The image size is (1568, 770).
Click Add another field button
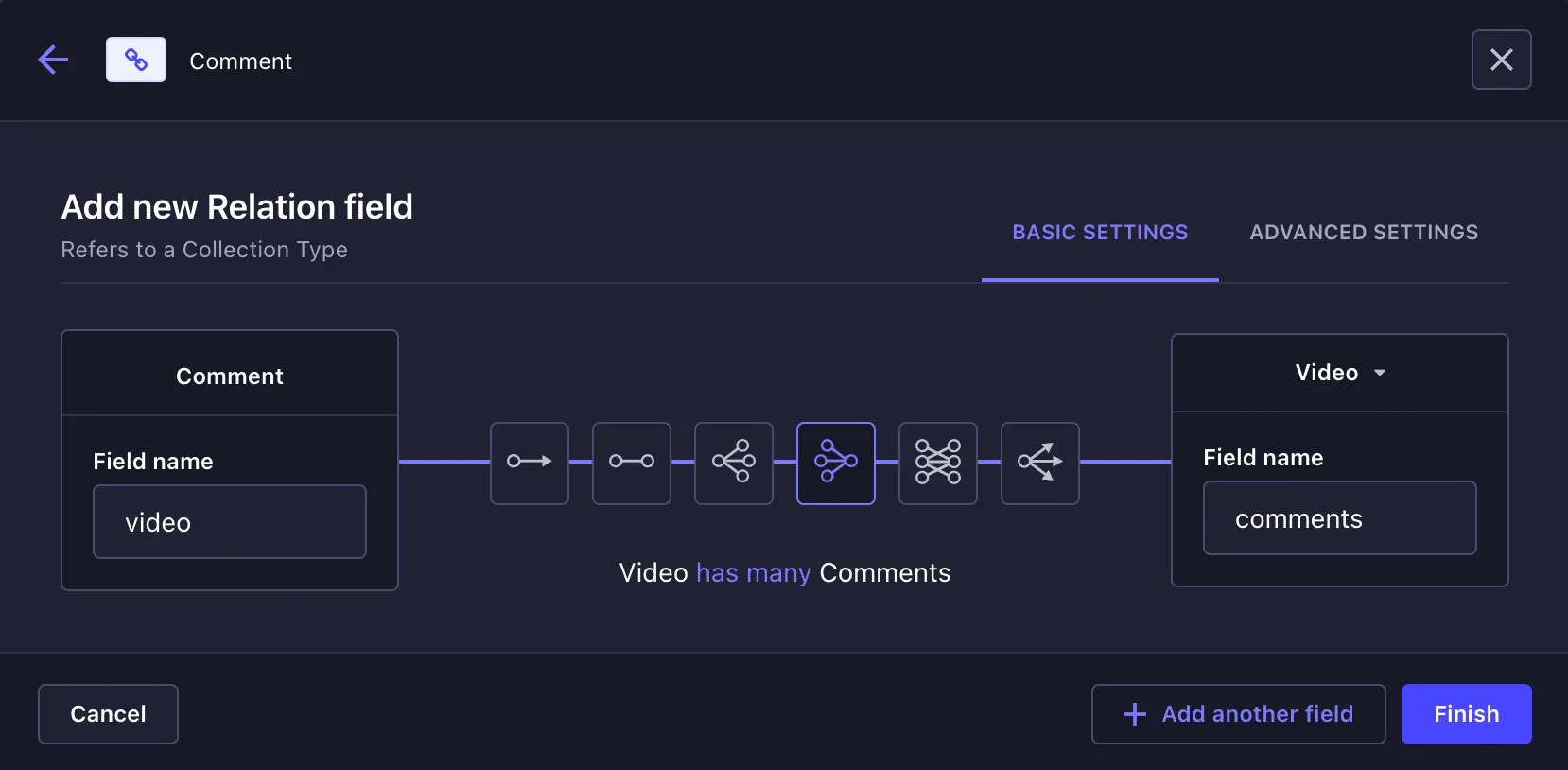click(1238, 714)
